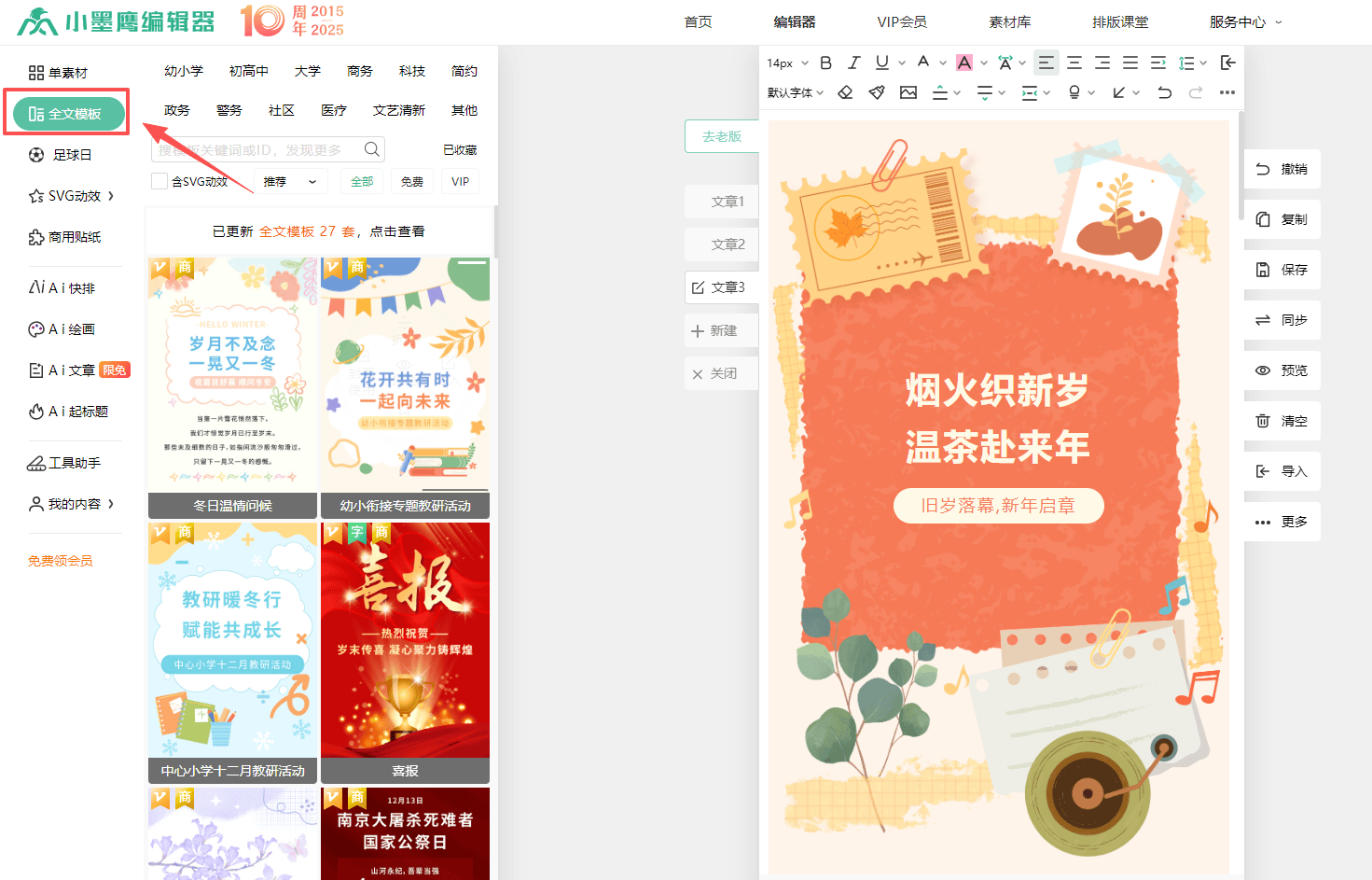Viewport: 1372px width, 880px height.
Task: Open the 默认字体 font dropdown
Action: pyautogui.click(x=796, y=92)
